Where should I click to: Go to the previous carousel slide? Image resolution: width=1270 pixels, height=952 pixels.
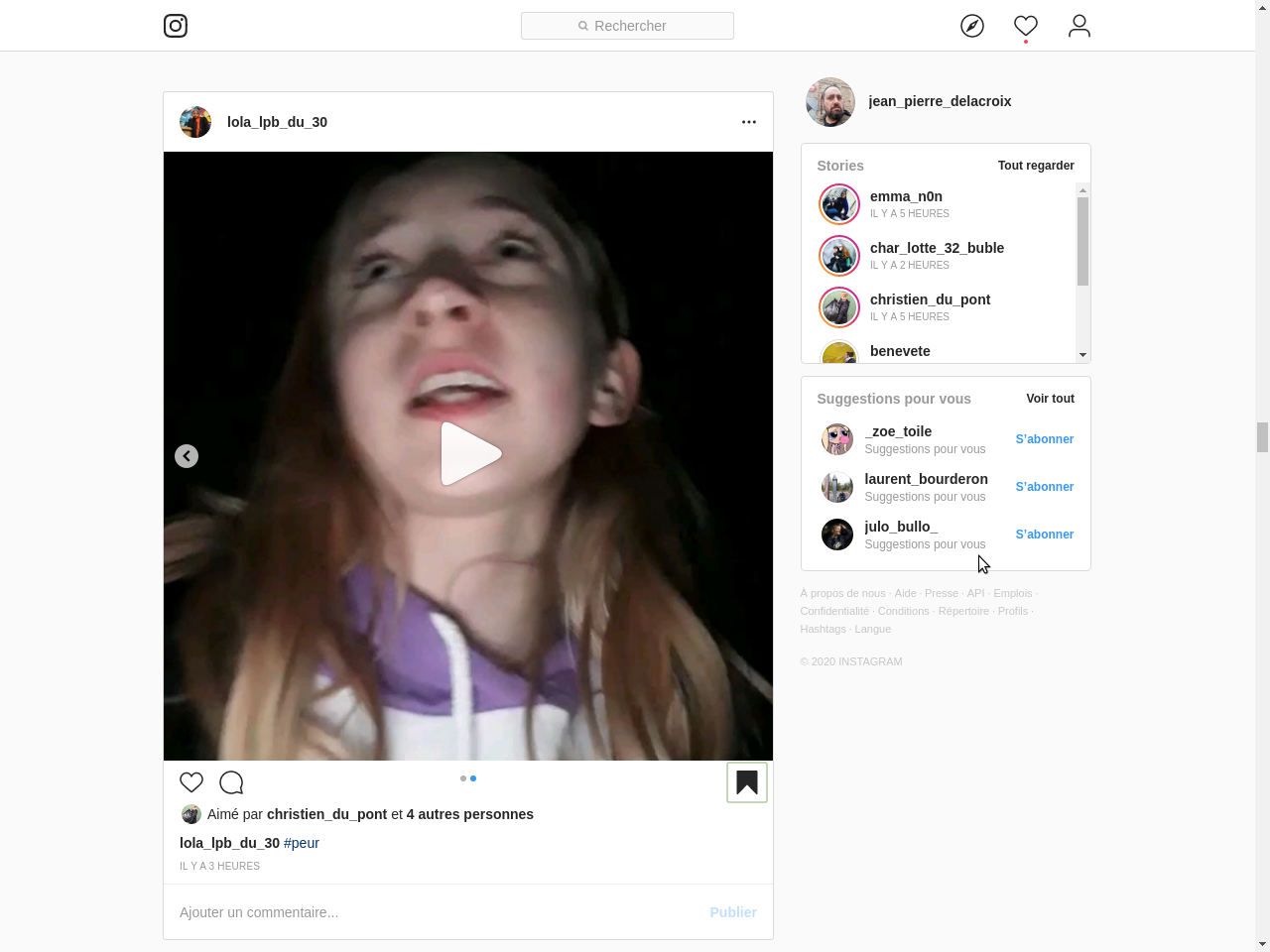click(x=187, y=456)
